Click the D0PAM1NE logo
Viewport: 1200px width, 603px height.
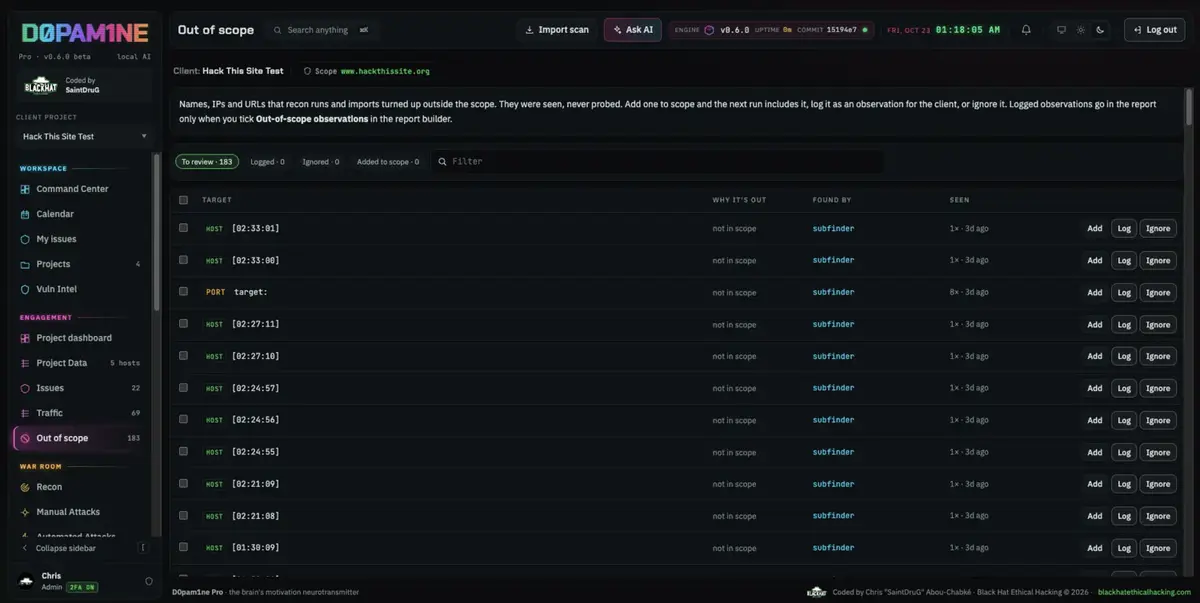(x=84, y=33)
